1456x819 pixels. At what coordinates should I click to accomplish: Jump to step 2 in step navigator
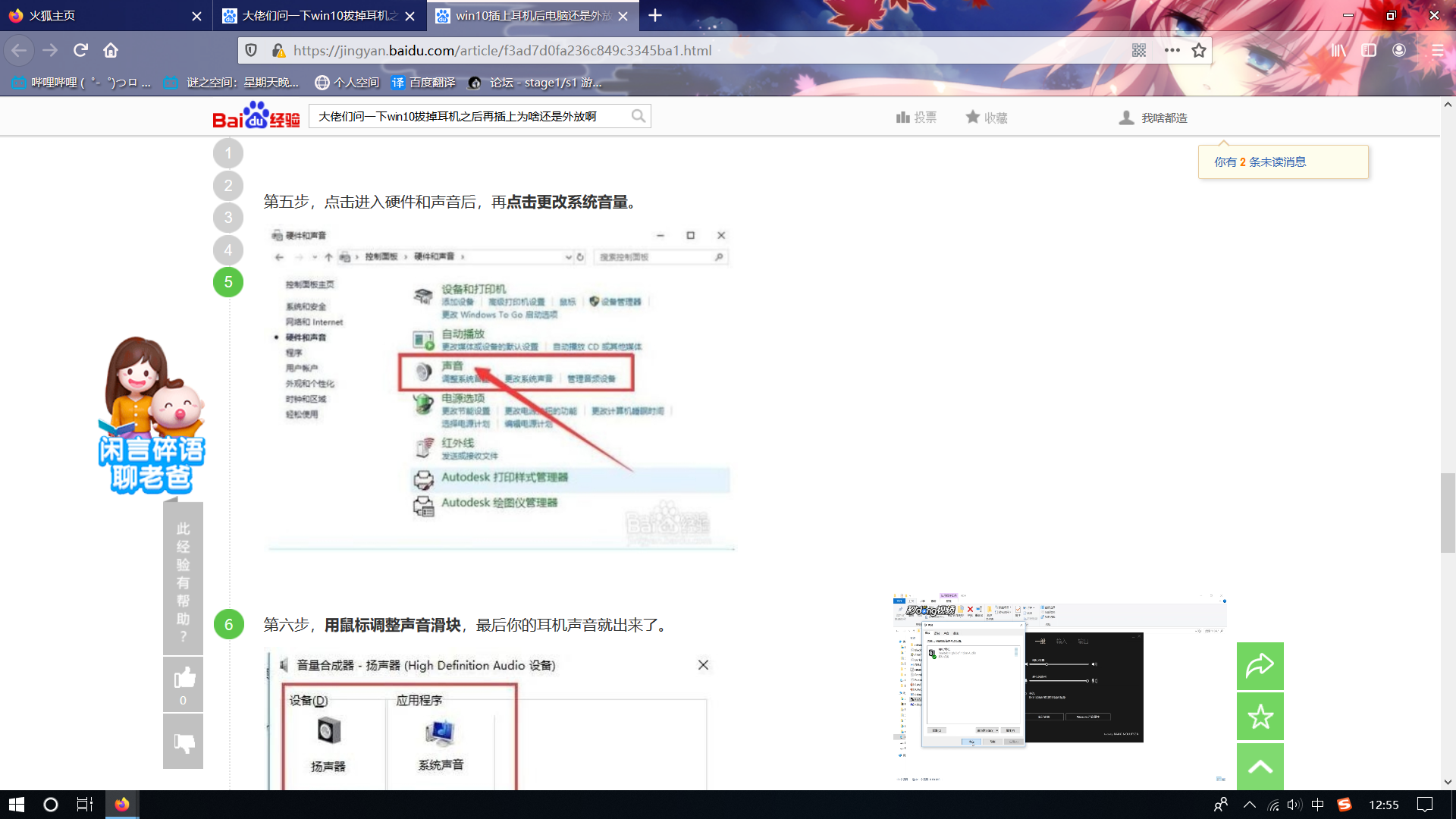coord(228,186)
